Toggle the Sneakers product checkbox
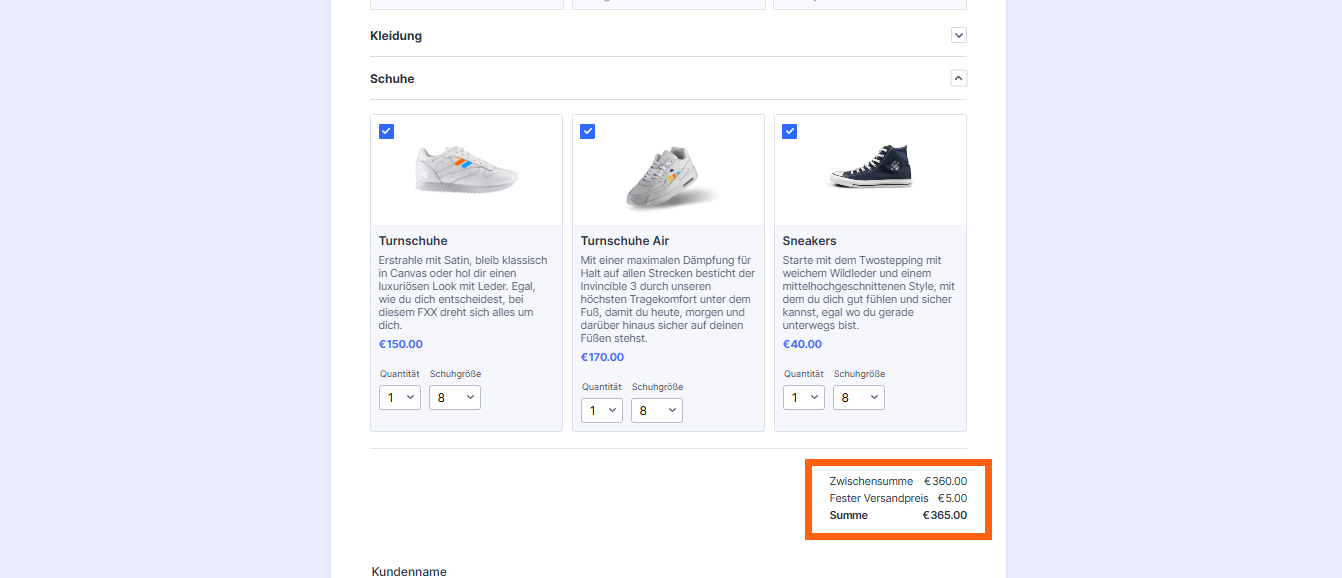The width and height of the screenshot is (1342, 578). coord(790,131)
